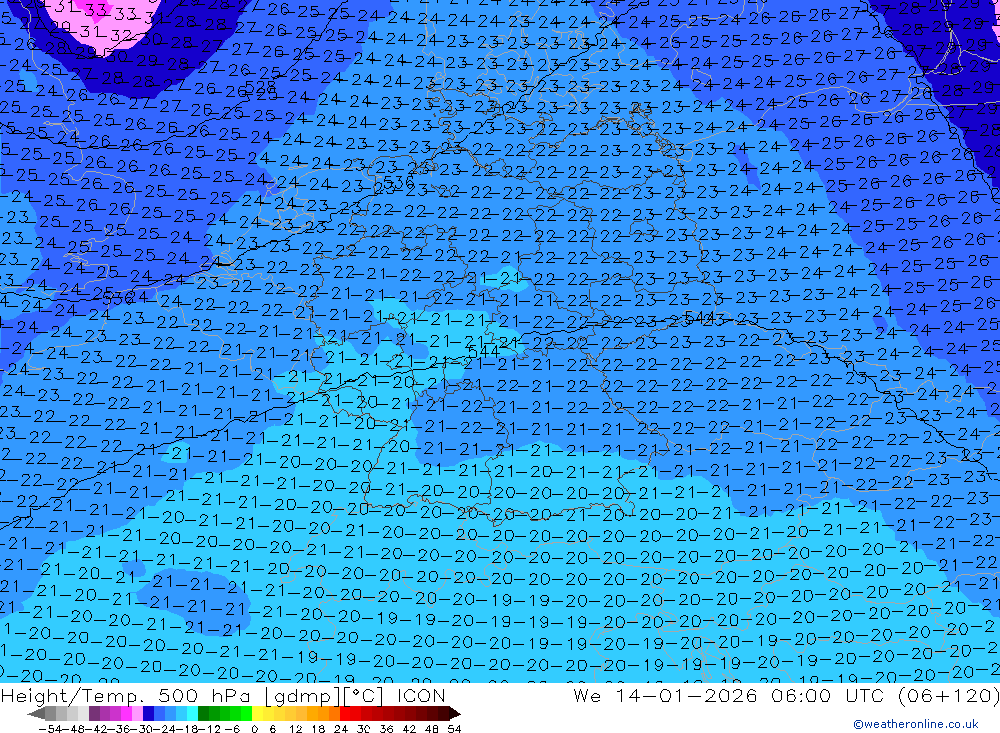Select the [gdmp] unit label
This screenshot has width=1000, height=733.
click(x=303, y=695)
